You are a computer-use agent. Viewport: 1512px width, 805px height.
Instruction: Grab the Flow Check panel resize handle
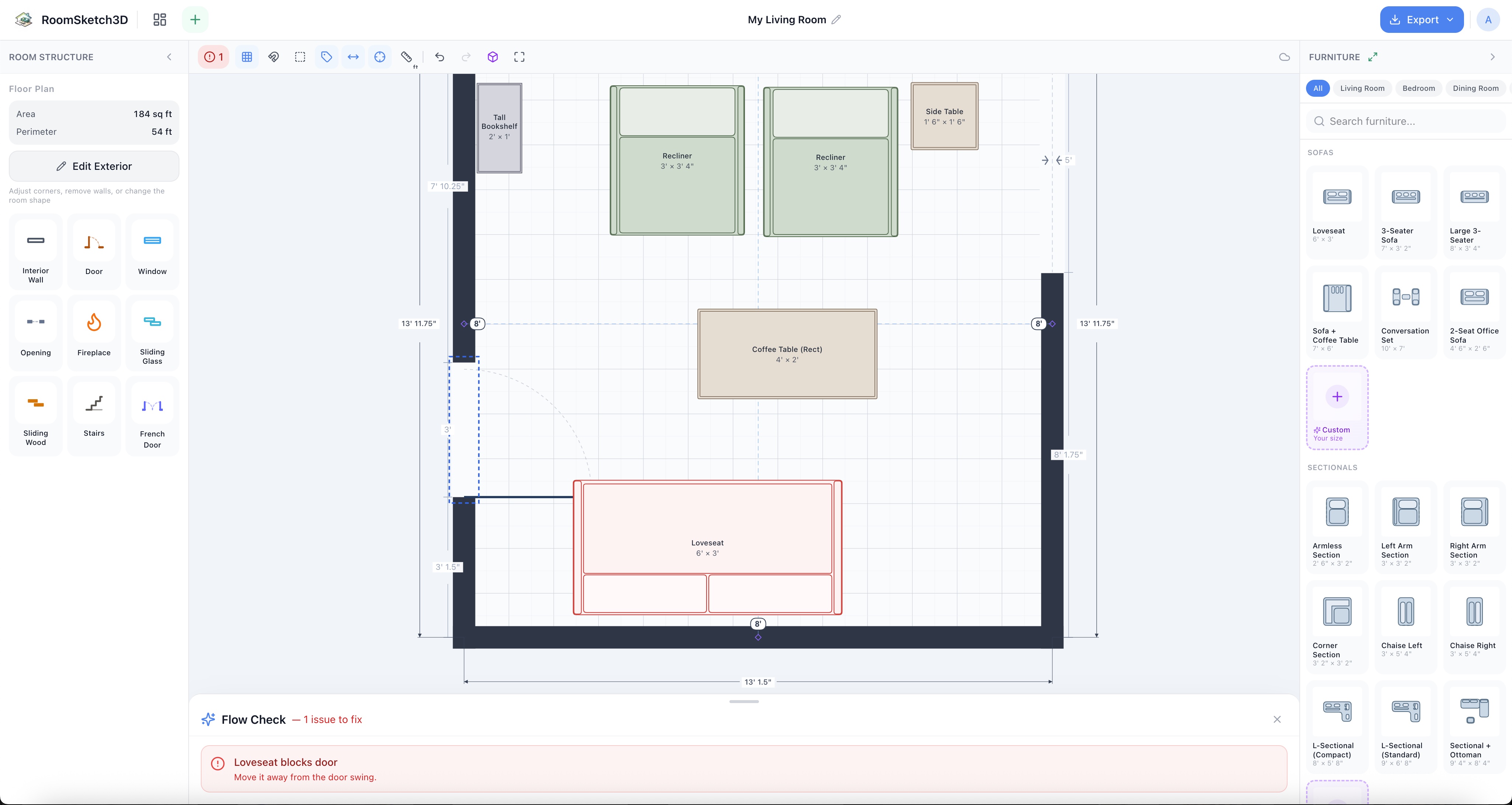tap(744, 702)
